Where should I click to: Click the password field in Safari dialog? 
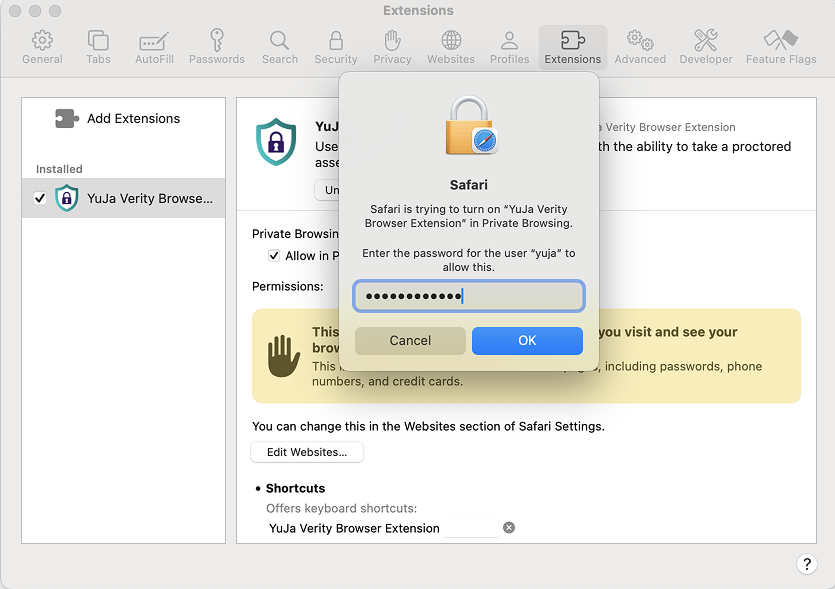[x=469, y=296]
